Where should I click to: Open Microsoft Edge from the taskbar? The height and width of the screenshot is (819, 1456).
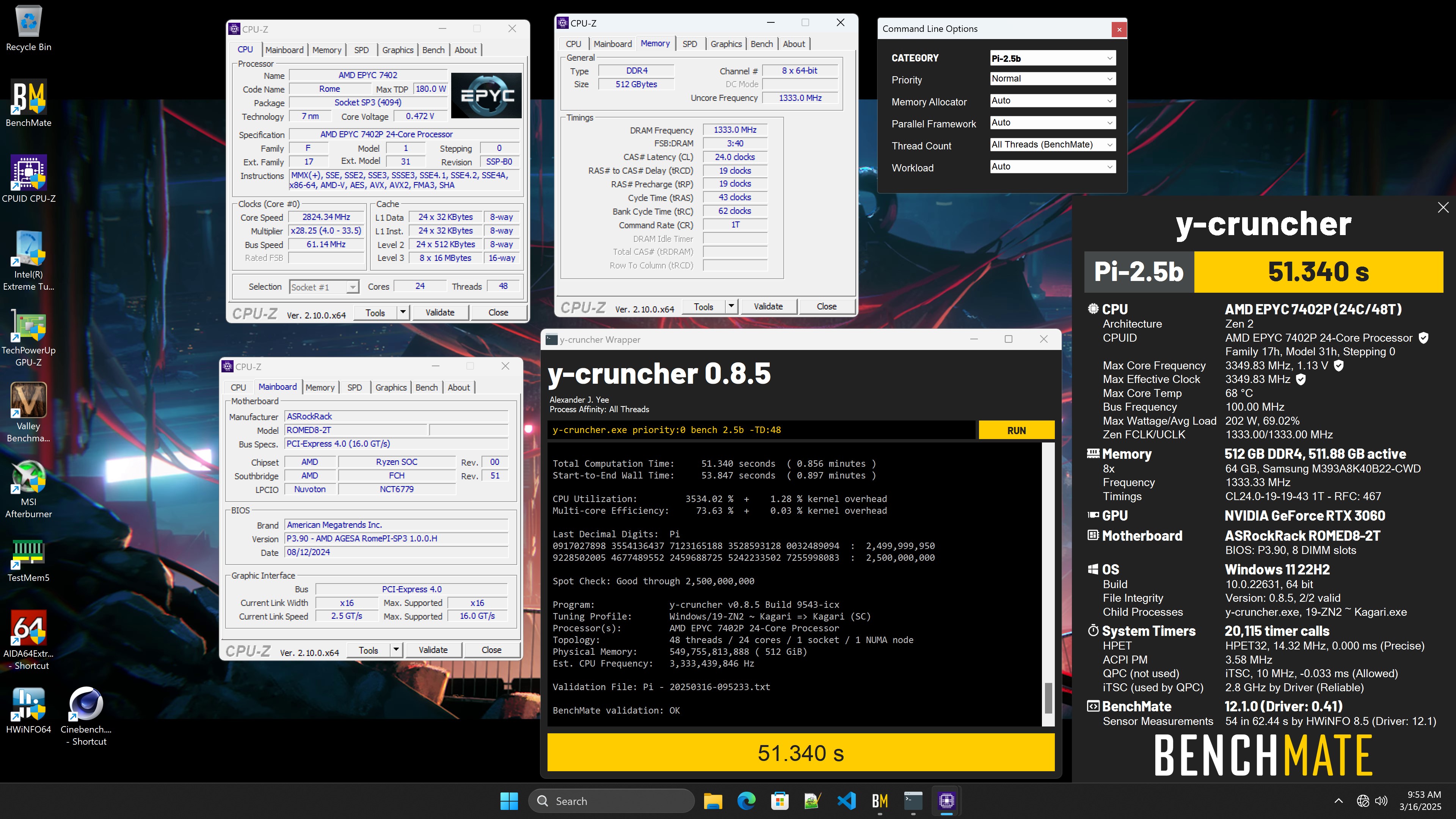(746, 801)
